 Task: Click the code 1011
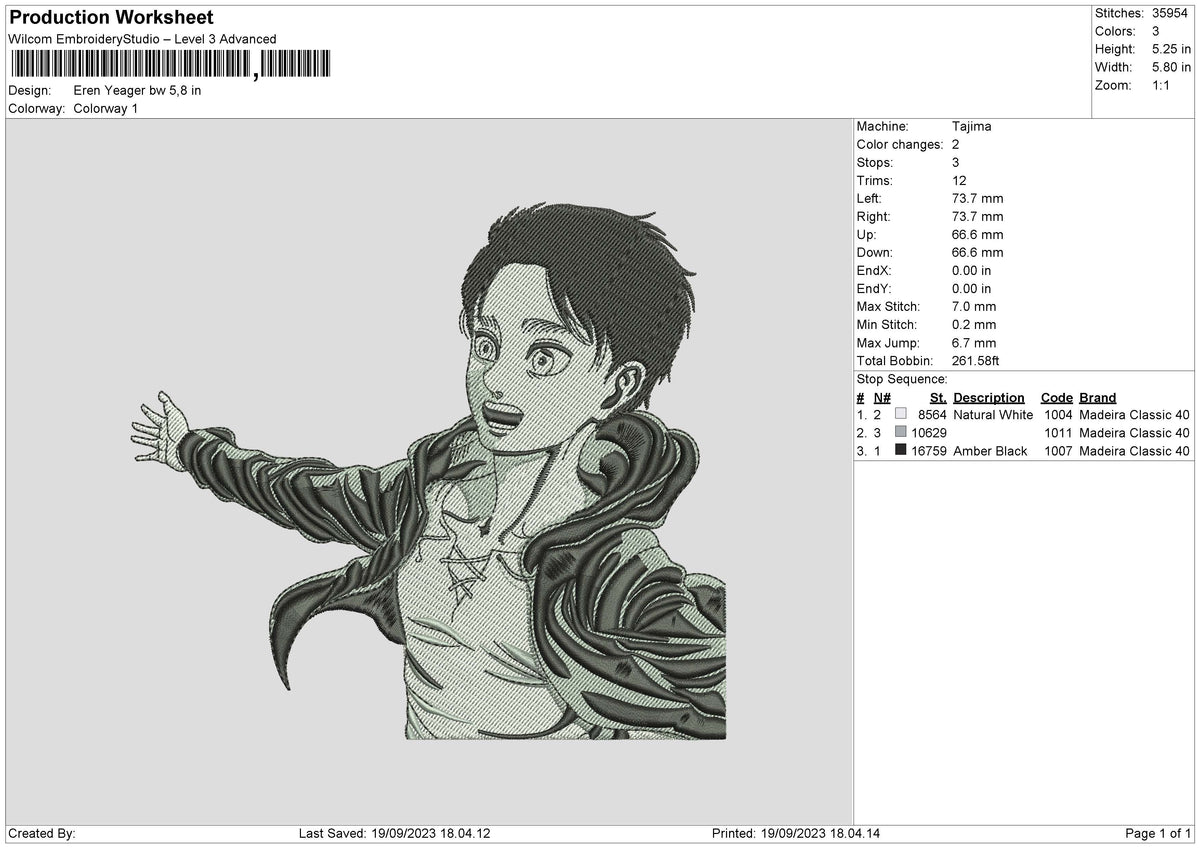pos(1058,433)
